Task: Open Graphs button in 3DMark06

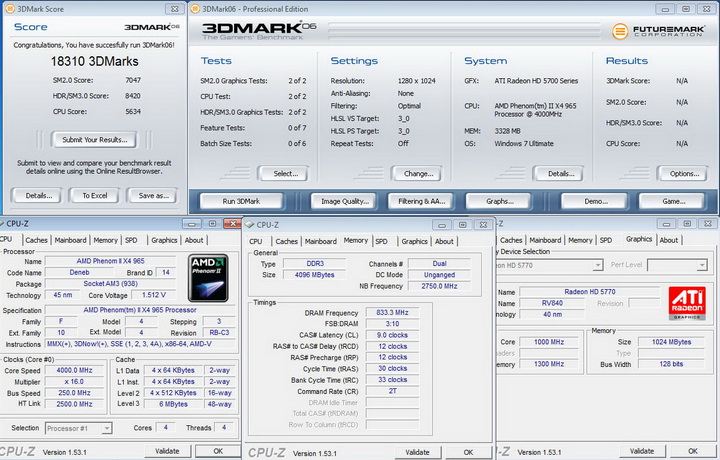Action: click(500, 201)
